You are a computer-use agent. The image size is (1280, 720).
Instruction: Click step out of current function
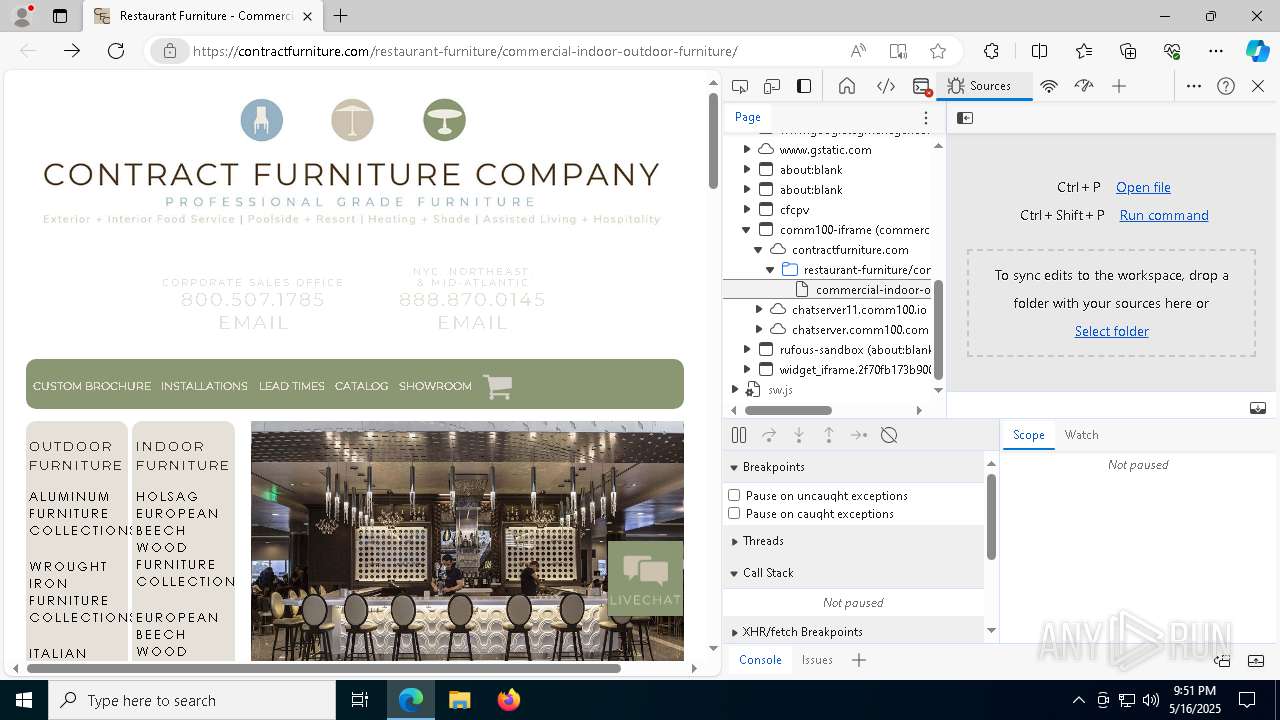pos(829,435)
